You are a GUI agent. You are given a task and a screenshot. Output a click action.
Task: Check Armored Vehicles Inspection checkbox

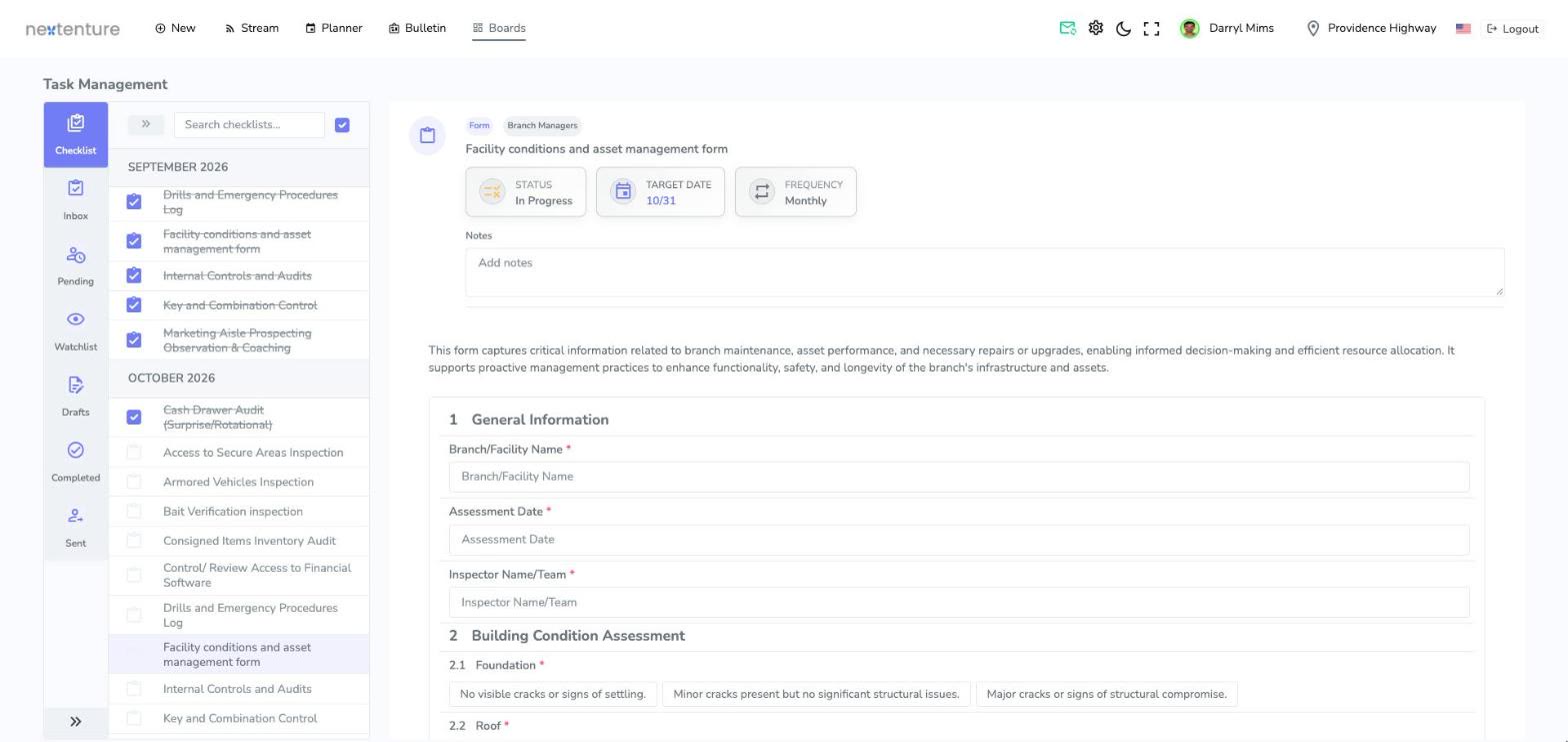point(134,482)
